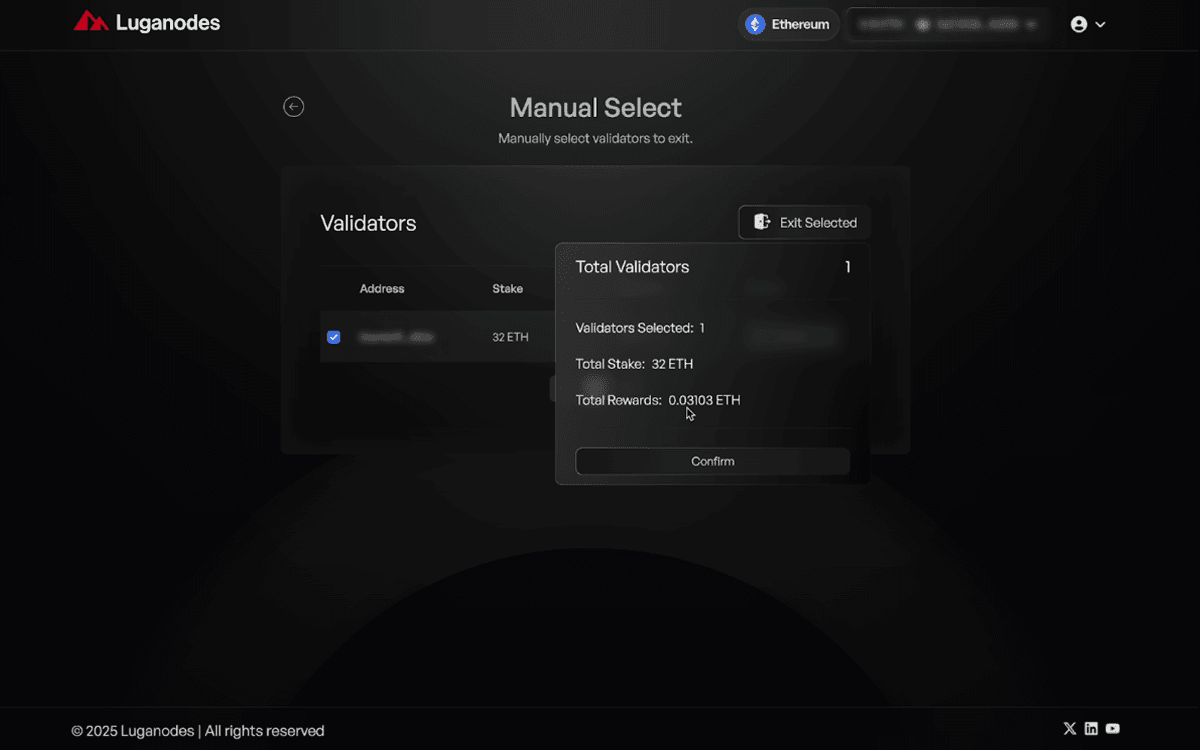This screenshot has width=1200, height=750.
Task: Click the account profile avatar icon
Action: (1079, 24)
